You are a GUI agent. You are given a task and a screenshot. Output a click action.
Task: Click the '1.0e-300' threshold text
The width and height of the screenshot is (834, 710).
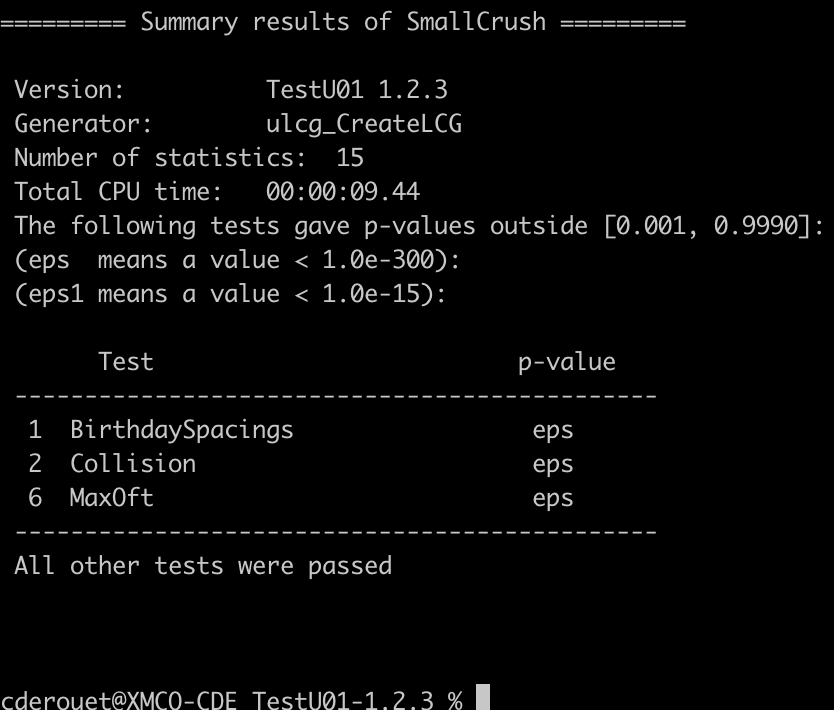click(x=378, y=260)
